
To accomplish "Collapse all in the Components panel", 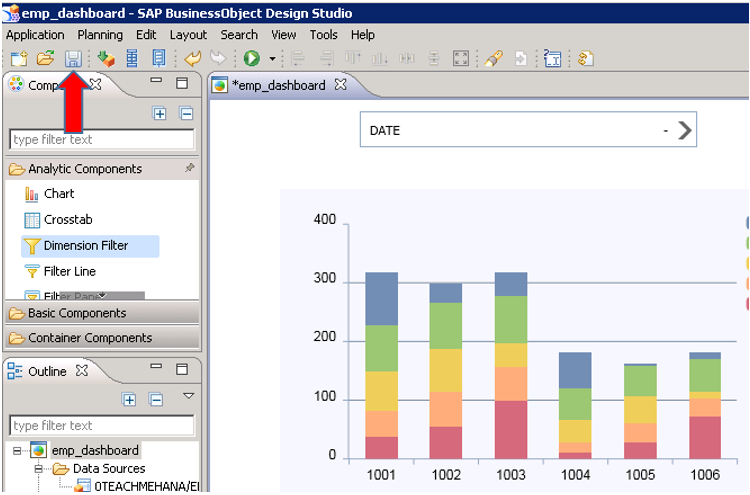I will click(x=186, y=113).
